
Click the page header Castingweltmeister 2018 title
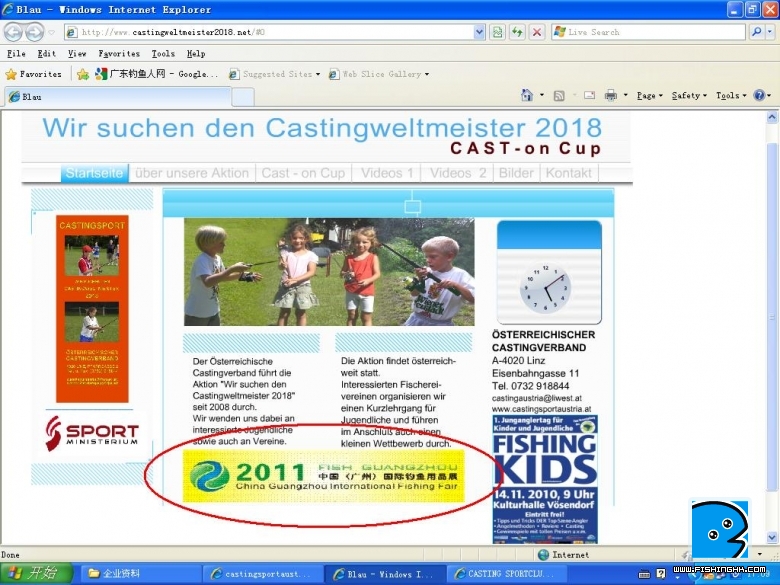(322, 128)
